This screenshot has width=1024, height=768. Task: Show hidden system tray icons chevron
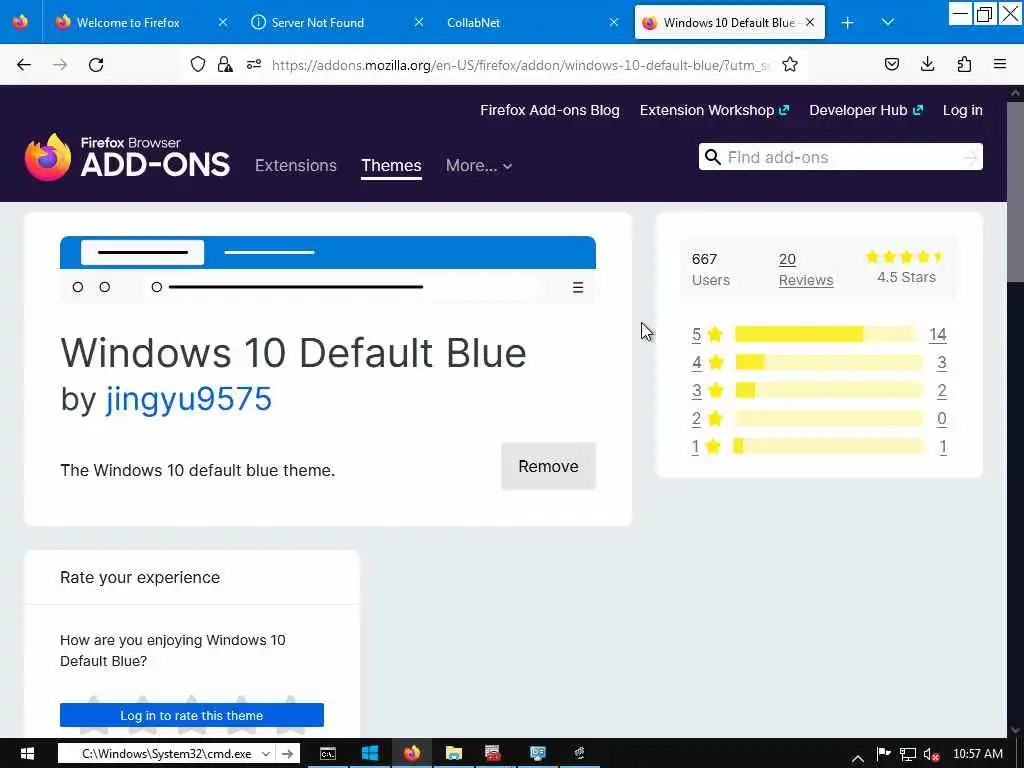858,757
